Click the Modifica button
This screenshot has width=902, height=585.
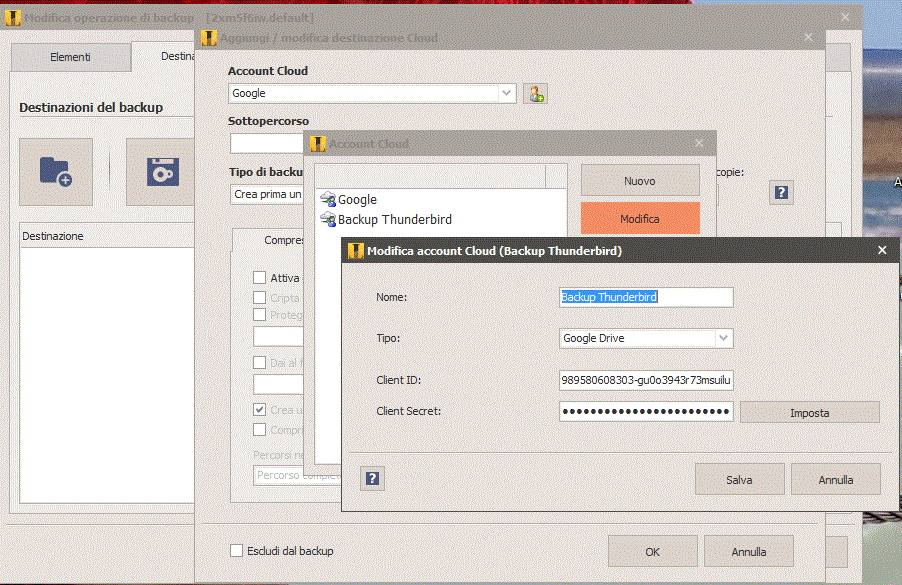640,219
